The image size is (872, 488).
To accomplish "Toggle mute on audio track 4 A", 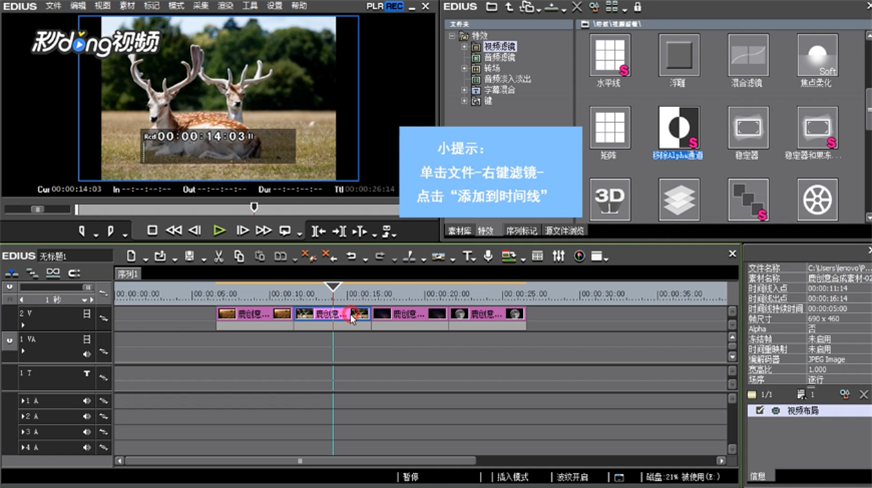I will click(x=87, y=447).
